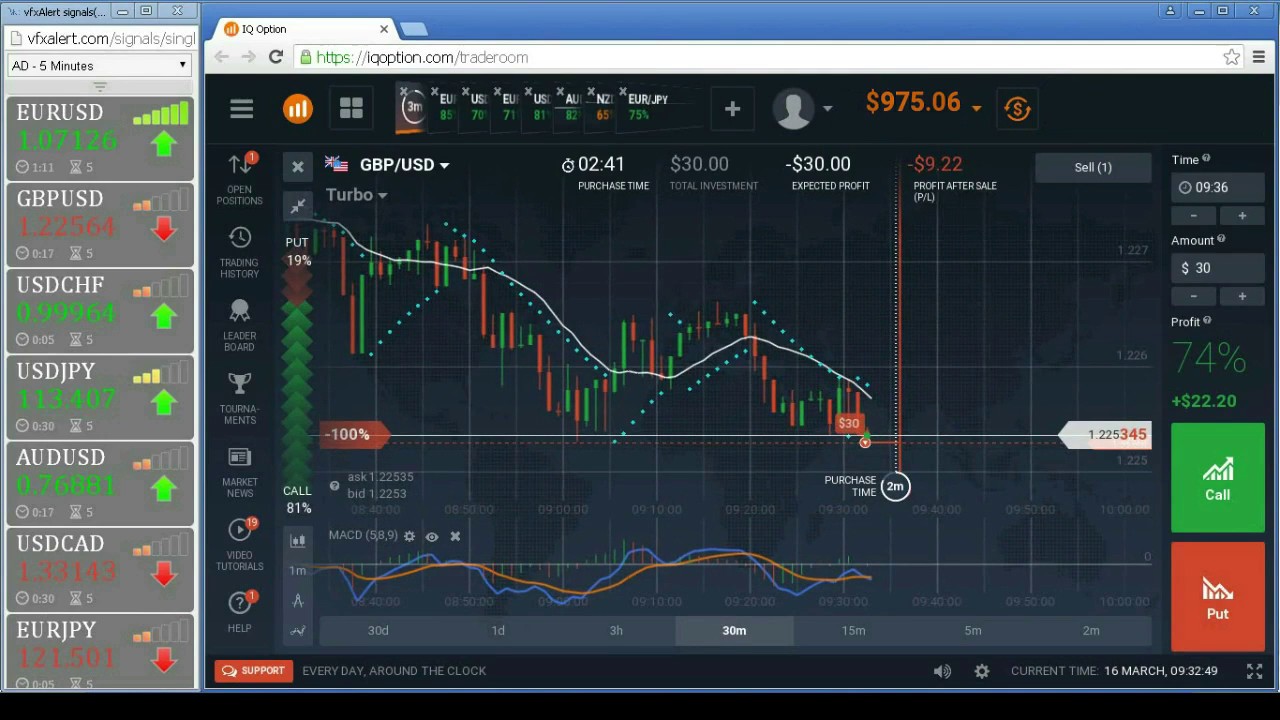Increase the amount with plus
The height and width of the screenshot is (720, 1280).
click(x=1242, y=296)
